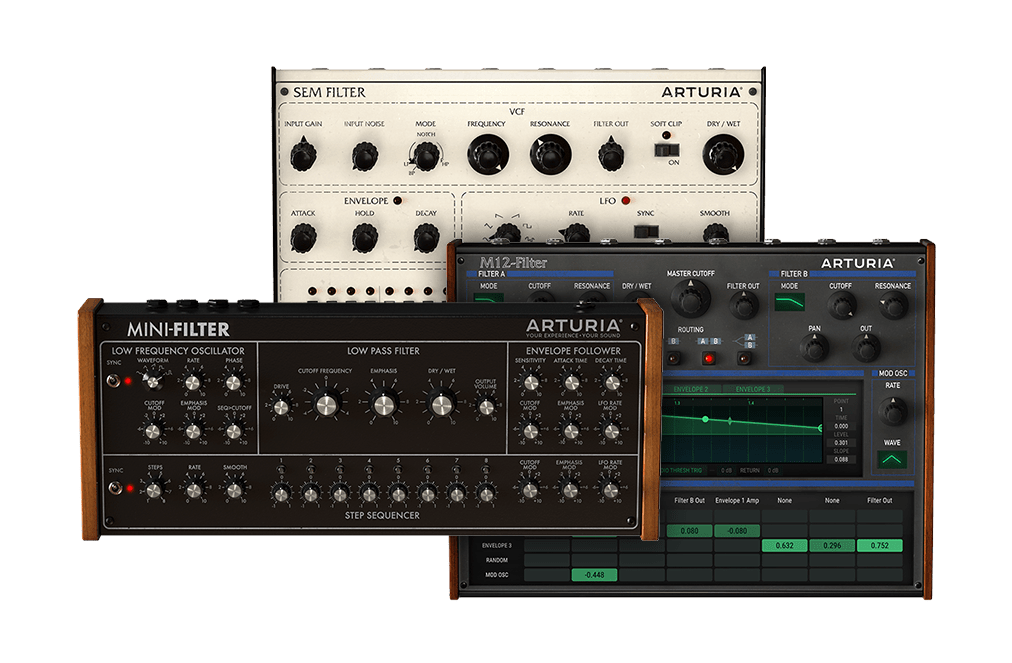Open the Filter B Out destination column header
This screenshot has height=663, width=1012.
689,500
